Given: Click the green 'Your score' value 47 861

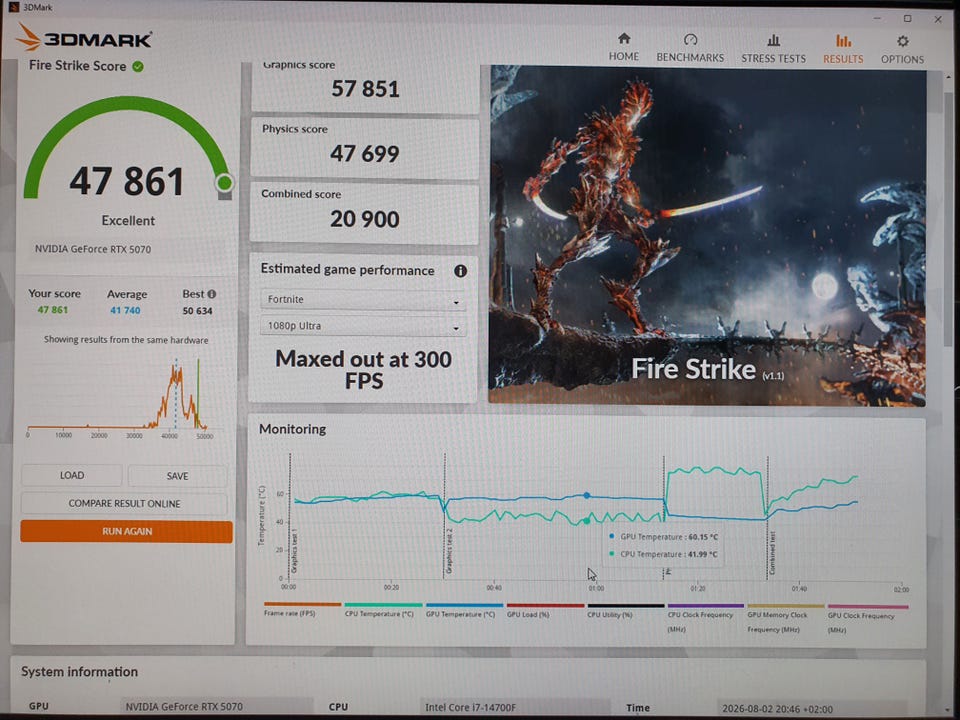Looking at the screenshot, I should click(53, 310).
